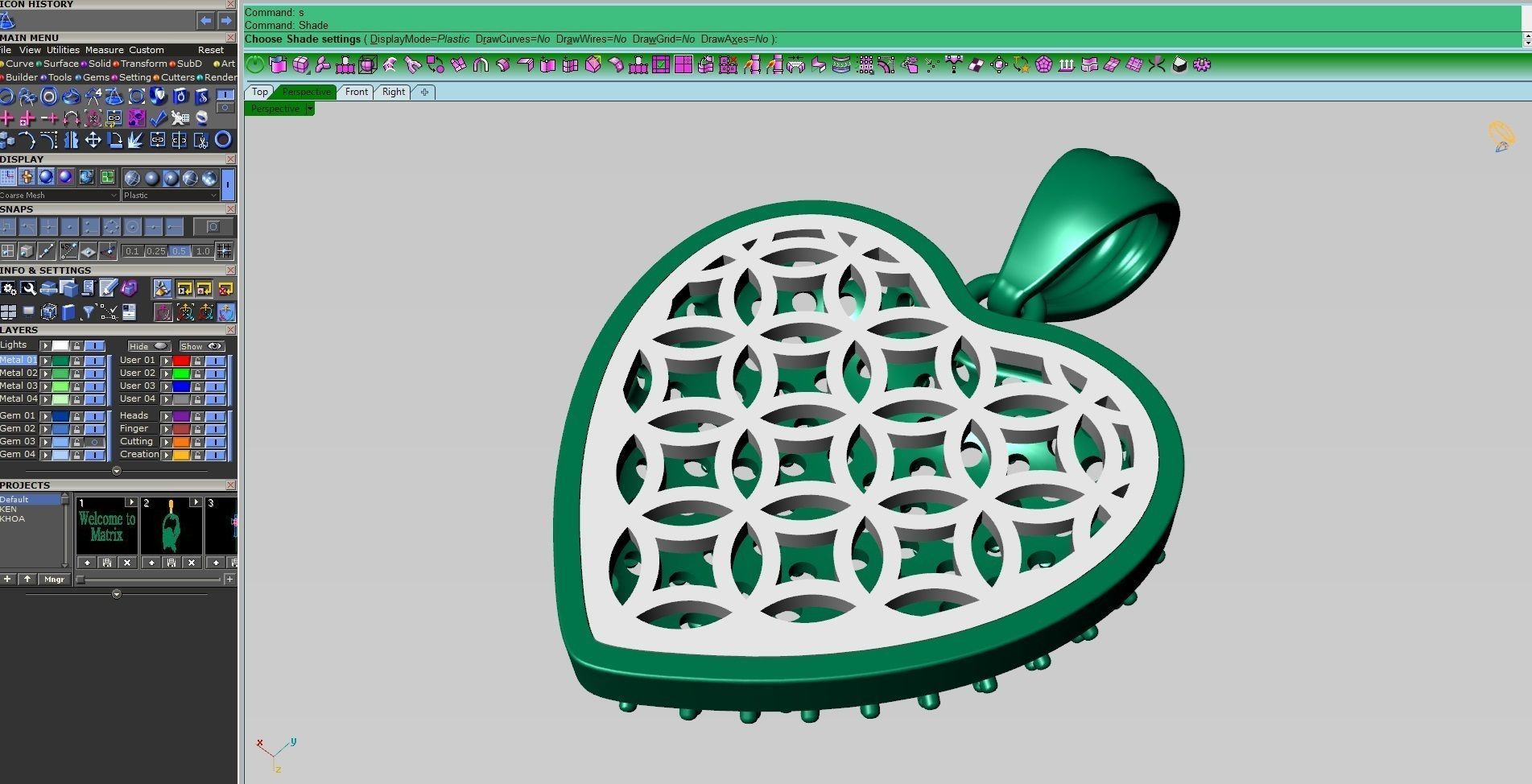Click the Show layers button
This screenshot has width=1532, height=784.
[201, 346]
